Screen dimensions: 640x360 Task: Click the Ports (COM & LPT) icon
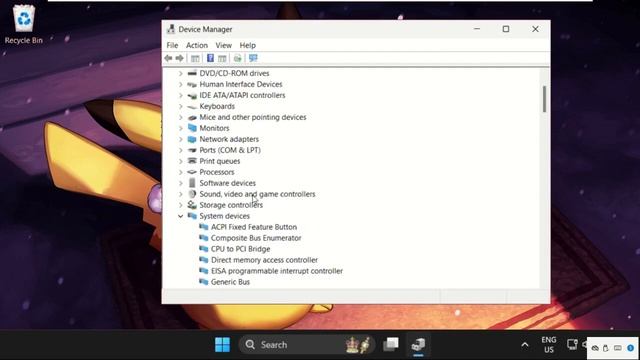click(x=192, y=150)
